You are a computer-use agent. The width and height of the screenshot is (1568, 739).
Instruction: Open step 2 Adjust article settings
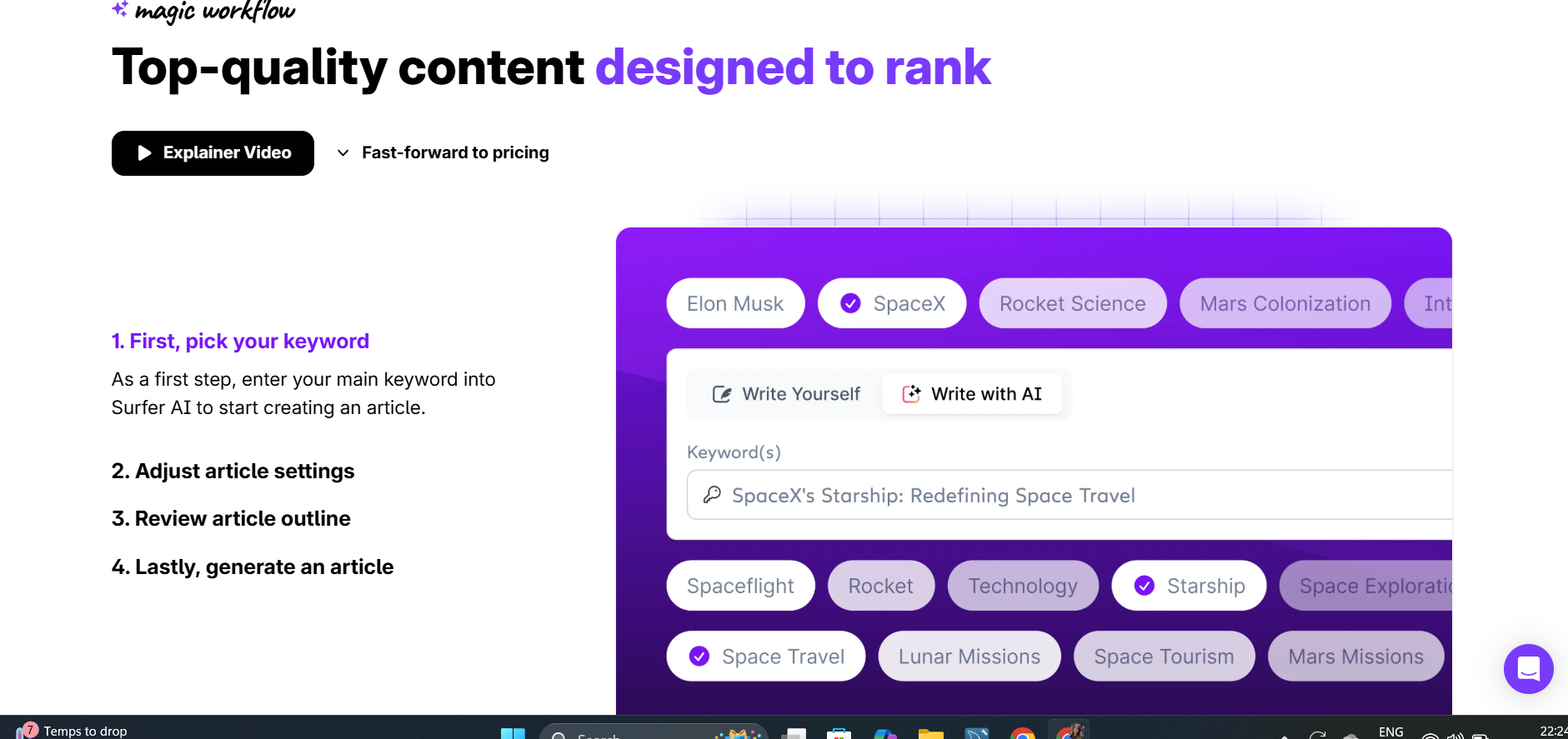(x=233, y=471)
